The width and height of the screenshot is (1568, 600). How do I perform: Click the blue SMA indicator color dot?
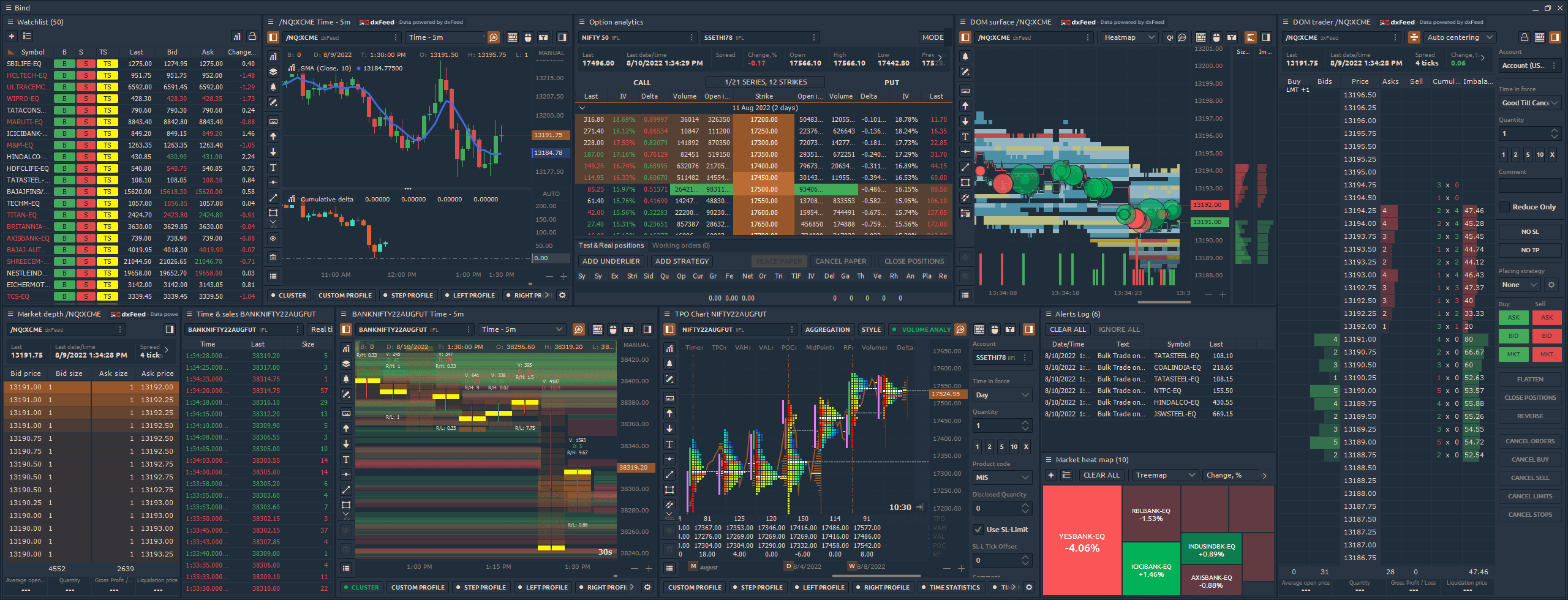(x=358, y=68)
